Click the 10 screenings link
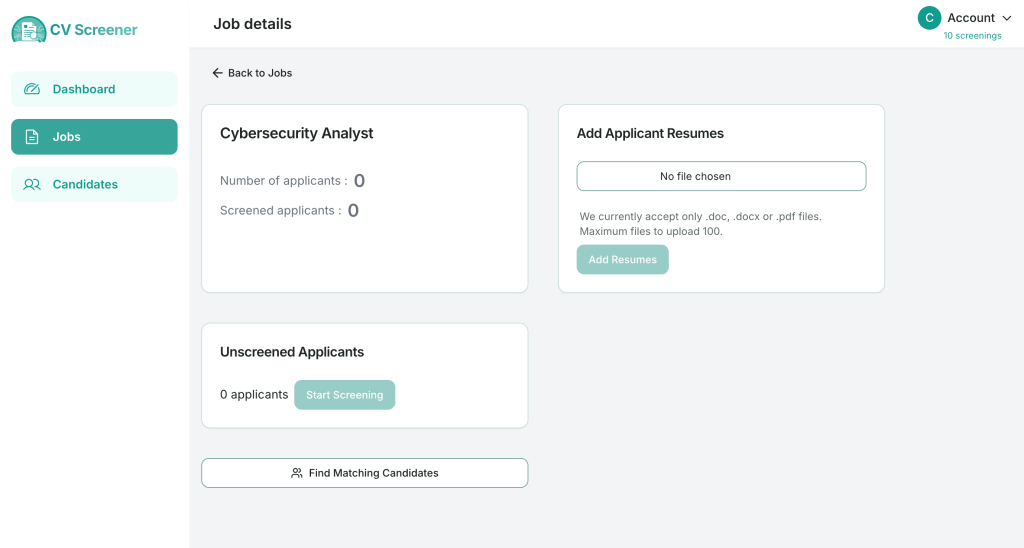Image resolution: width=1024 pixels, height=548 pixels. tap(972, 36)
